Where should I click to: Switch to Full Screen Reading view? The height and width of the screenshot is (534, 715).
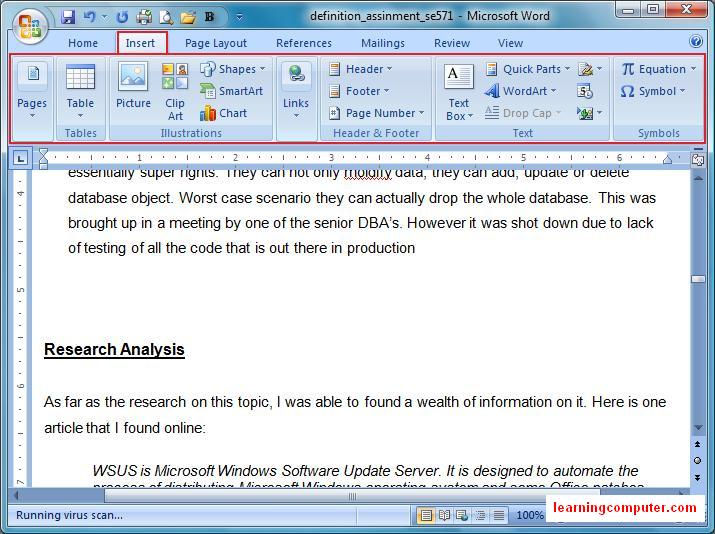[x=444, y=515]
